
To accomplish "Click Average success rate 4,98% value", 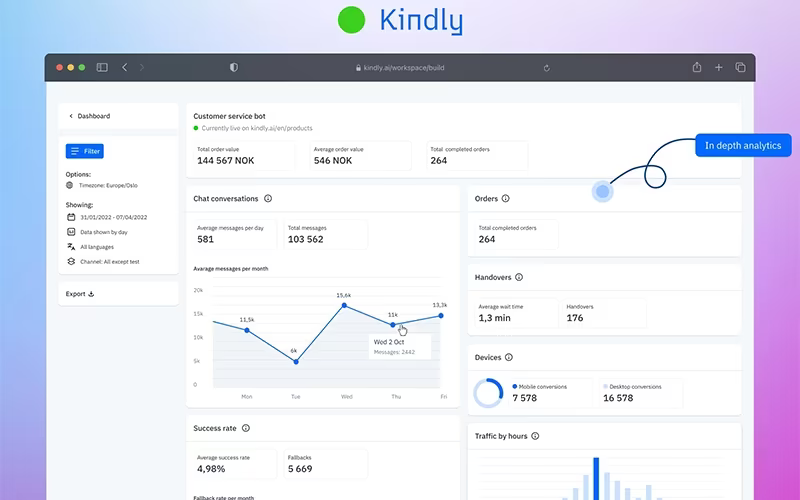I will coord(211,469).
